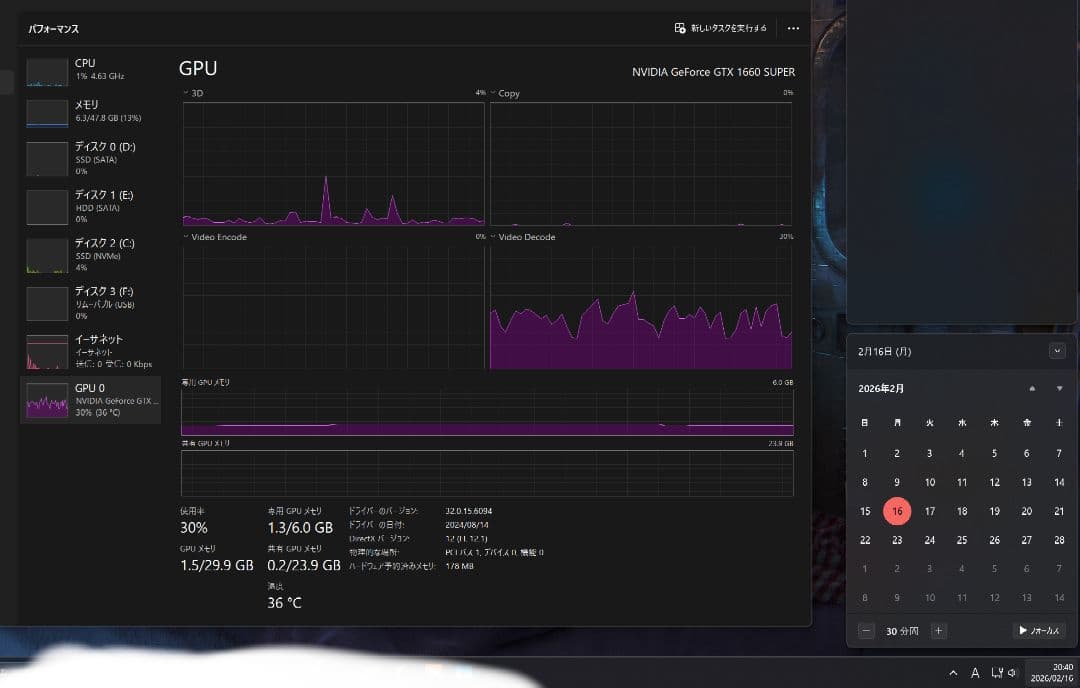The height and width of the screenshot is (688, 1080).
Task: Click the driver date 2024/08/14
Action: pyautogui.click(x=466, y=525)
